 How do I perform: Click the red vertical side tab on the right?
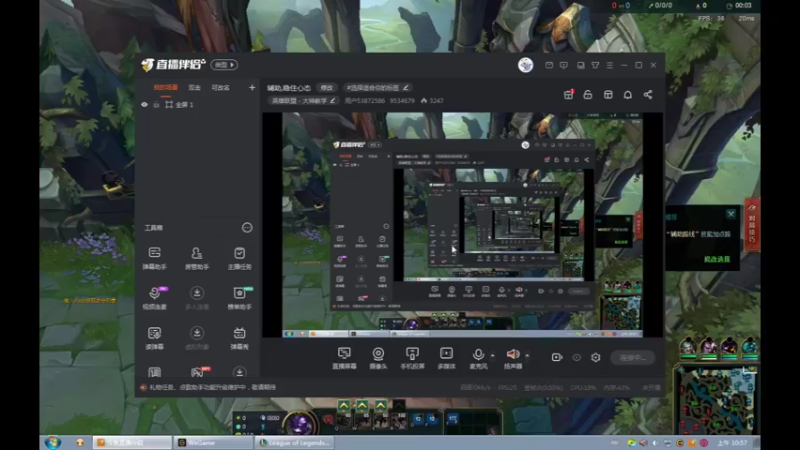click(753, 224)
